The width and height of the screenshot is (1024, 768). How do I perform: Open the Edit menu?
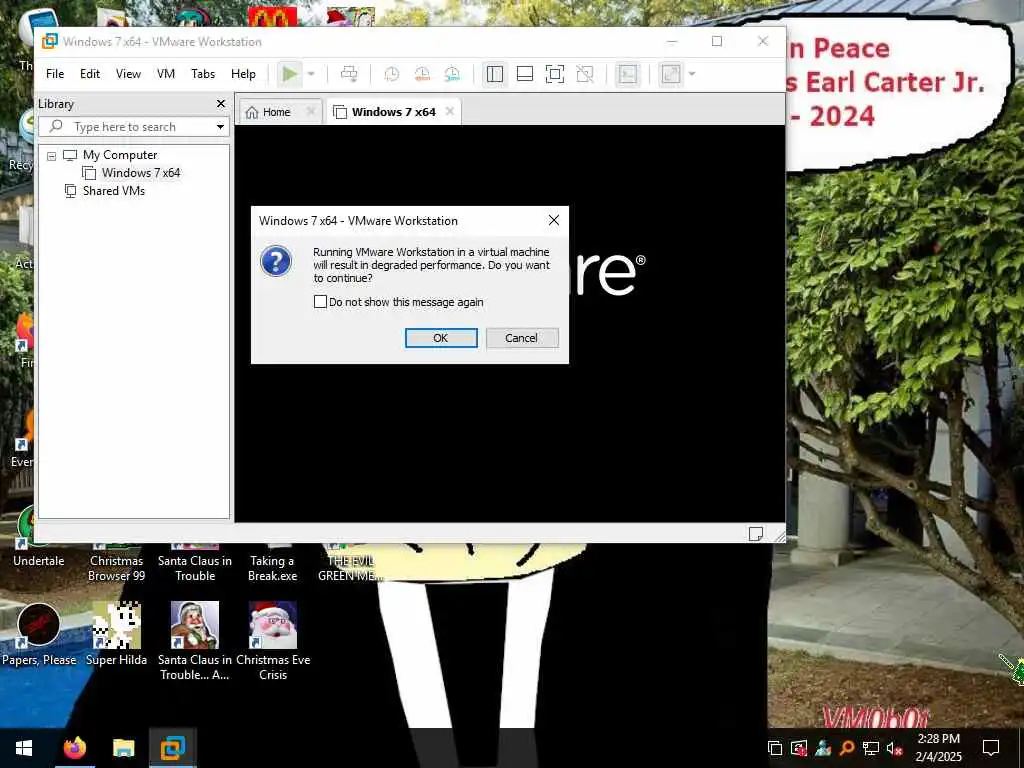point(90,74)
